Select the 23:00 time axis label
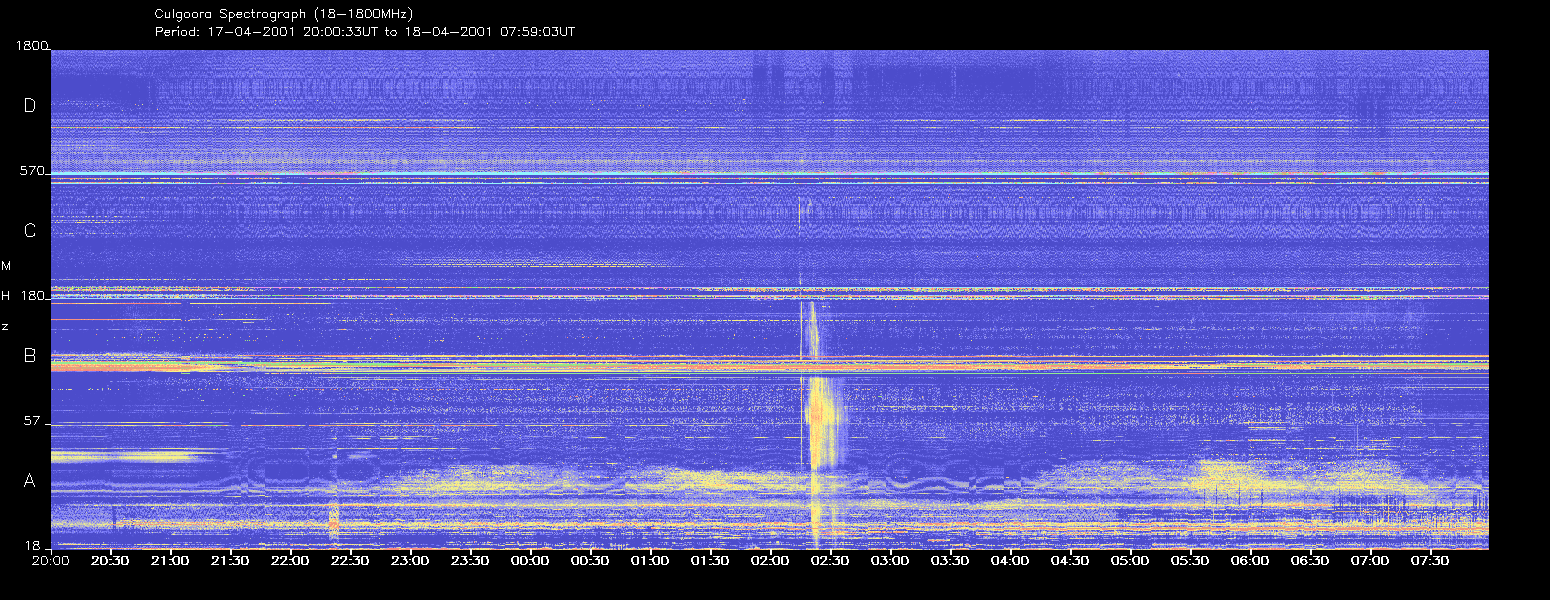The image size is (1550, 600). (410, 561)
